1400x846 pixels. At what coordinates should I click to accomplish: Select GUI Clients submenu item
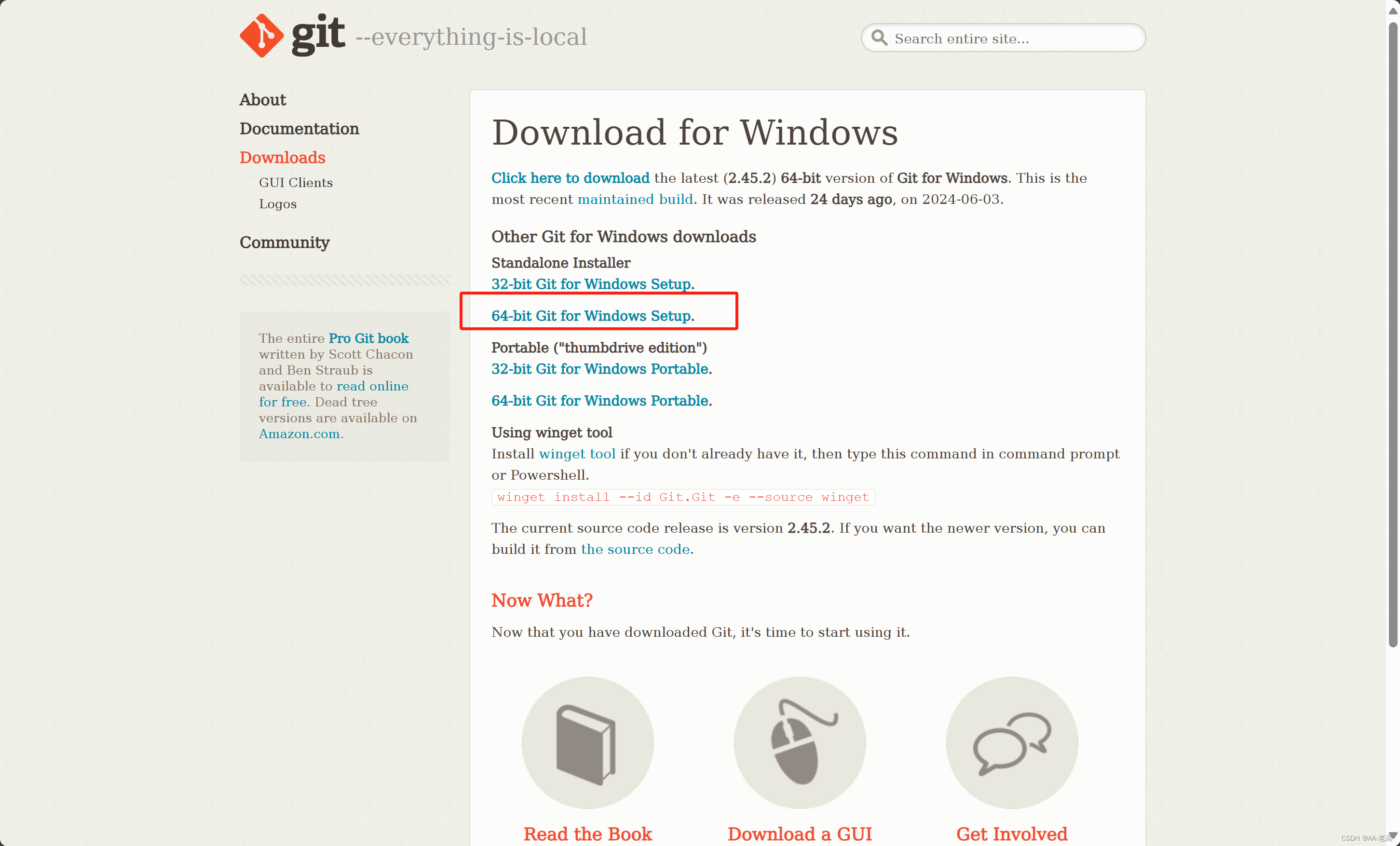(296, 182)
